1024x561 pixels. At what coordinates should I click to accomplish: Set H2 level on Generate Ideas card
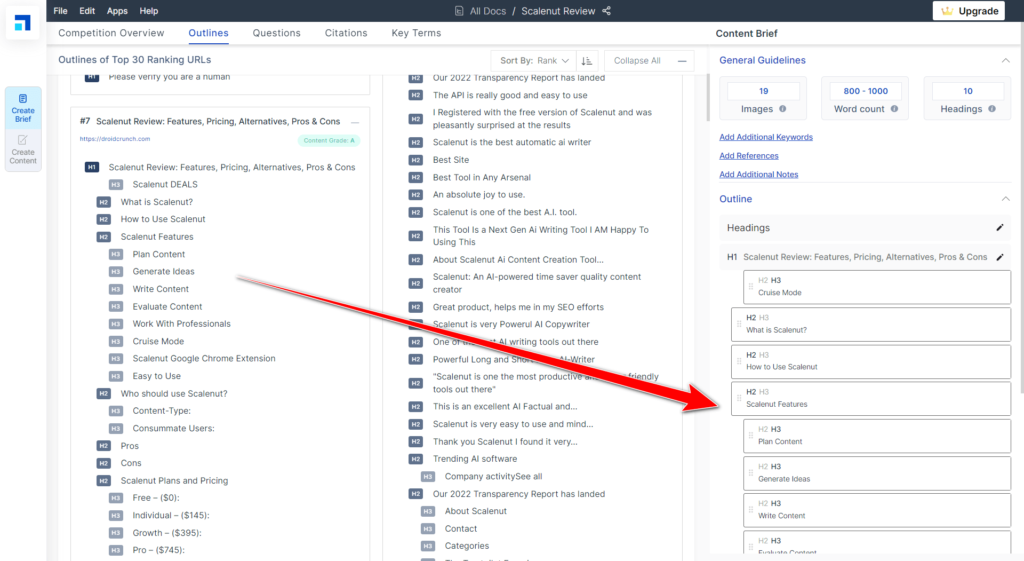click(x=763, y=466)
